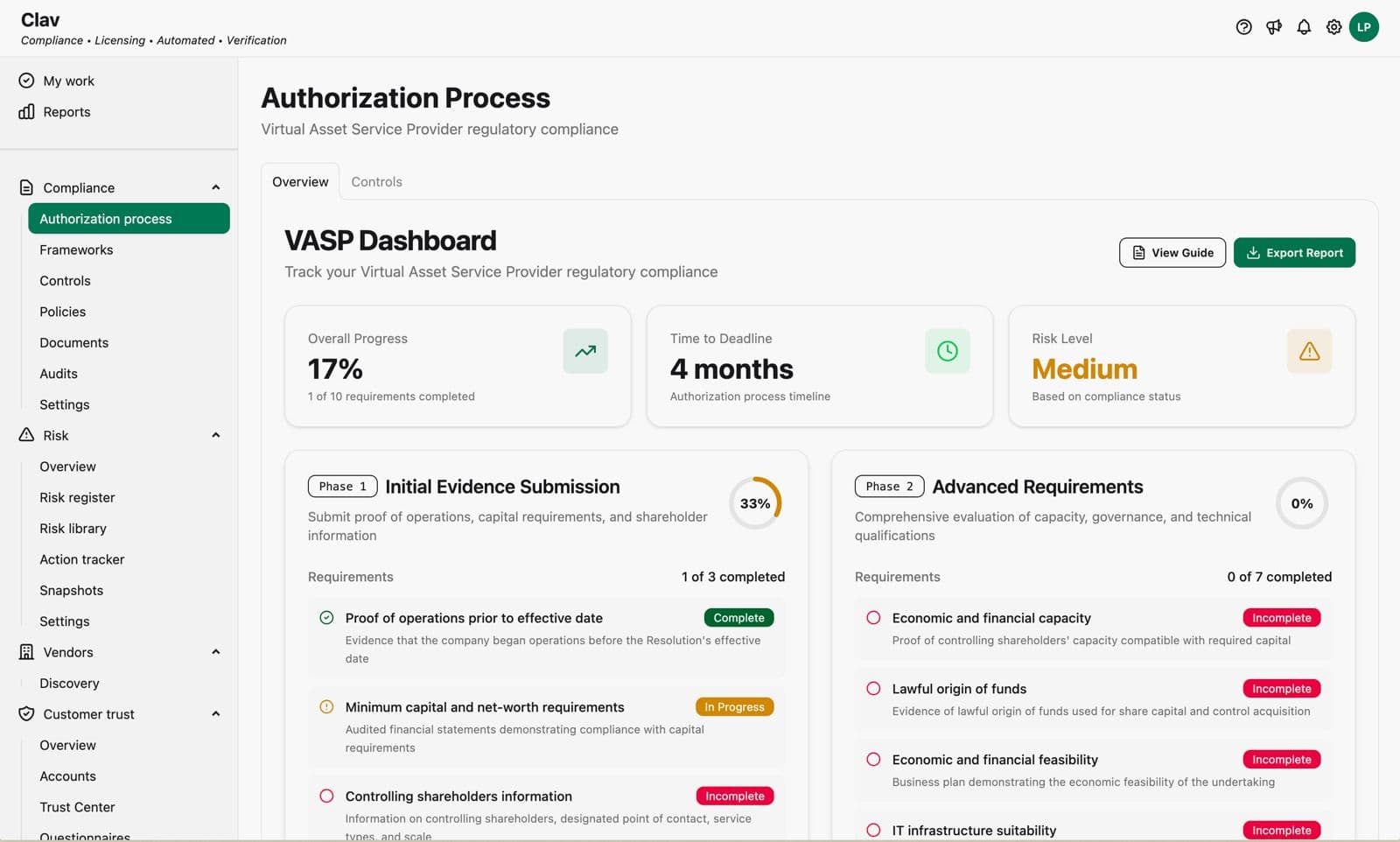This screenshot has height=842, width=1400.
Task: Open the help icon in the header
Action: tap(1243, 27)
